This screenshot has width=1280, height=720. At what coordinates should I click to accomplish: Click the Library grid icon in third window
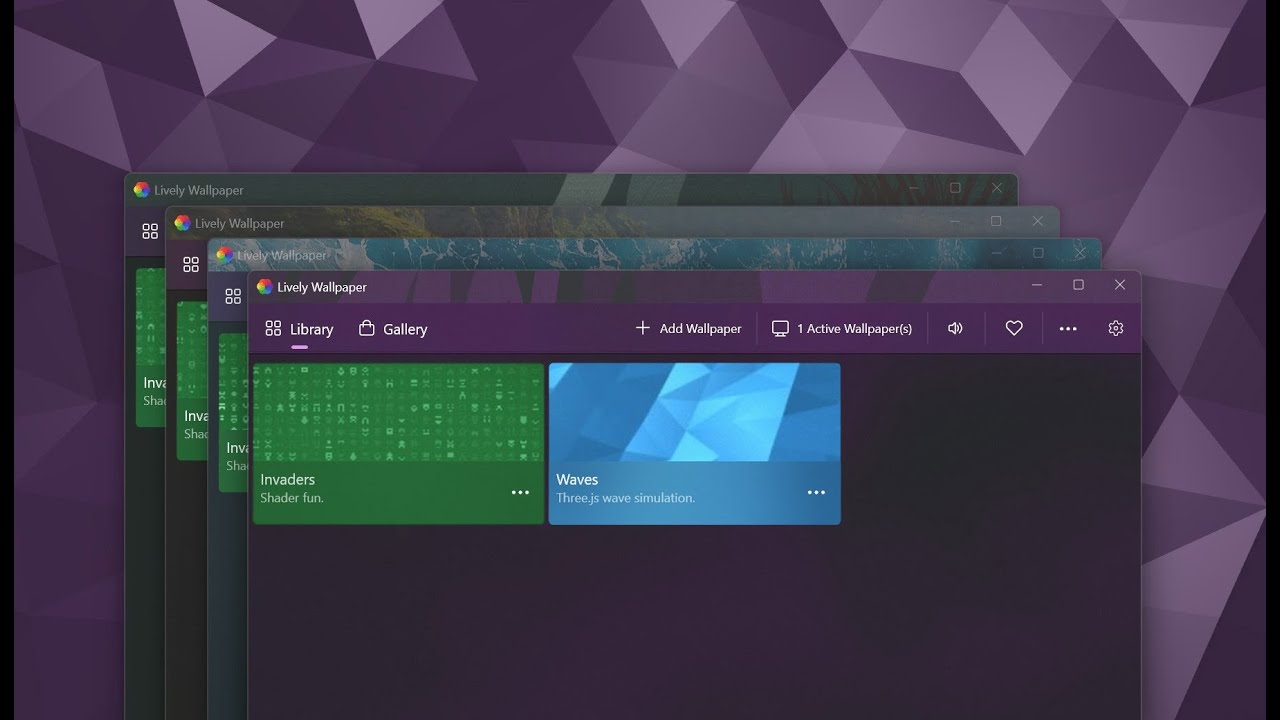click(x=233, y=296)
